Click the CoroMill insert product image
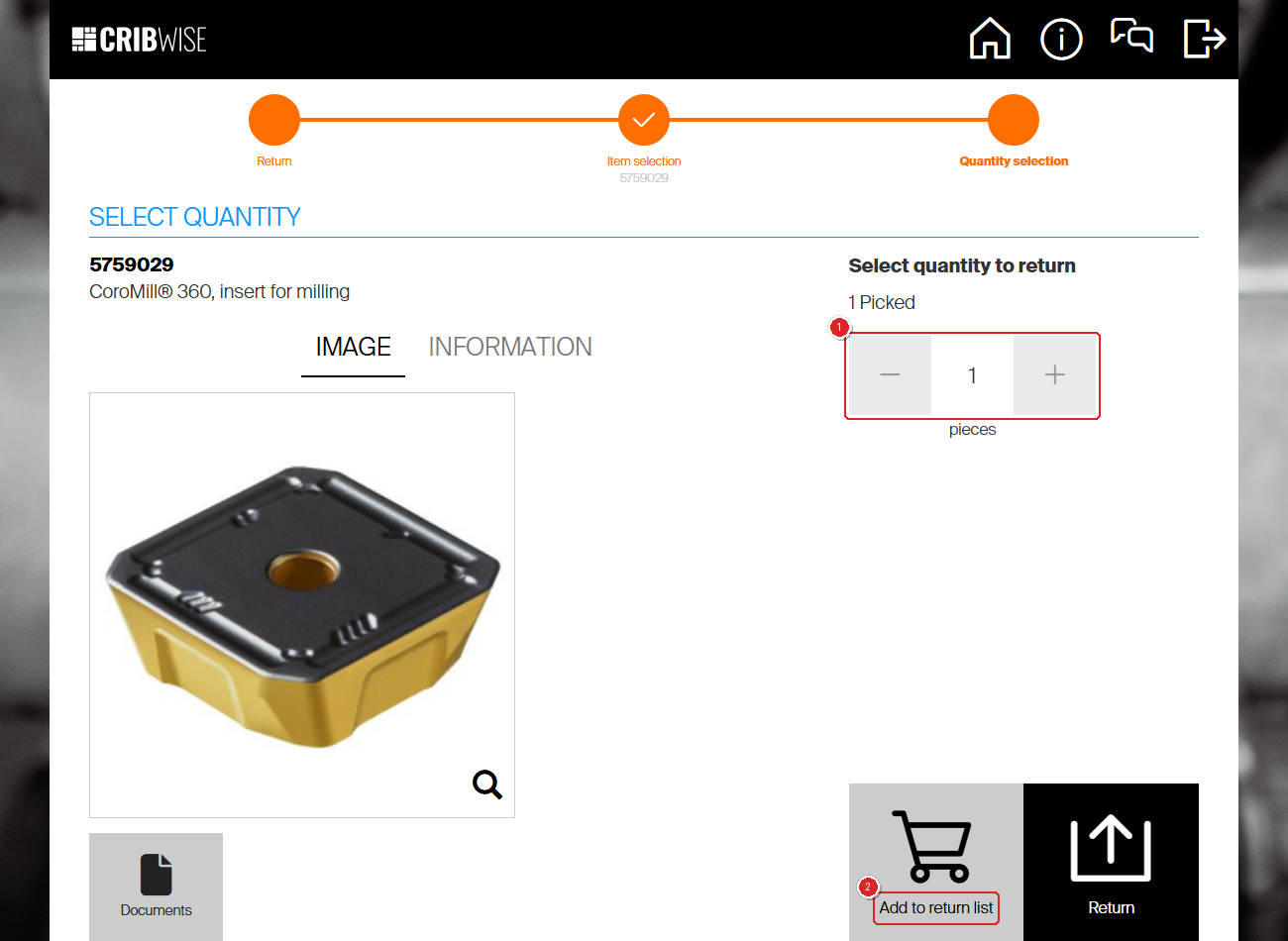The height and width of the screenshot is (941, 1288). 302,605
